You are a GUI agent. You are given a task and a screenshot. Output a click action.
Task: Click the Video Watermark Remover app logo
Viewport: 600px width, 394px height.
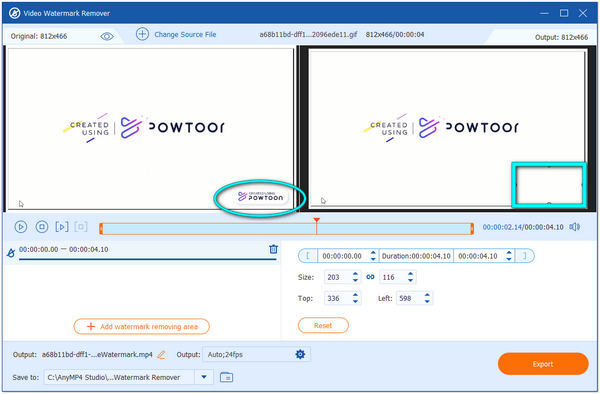click(x=15, y=13)
